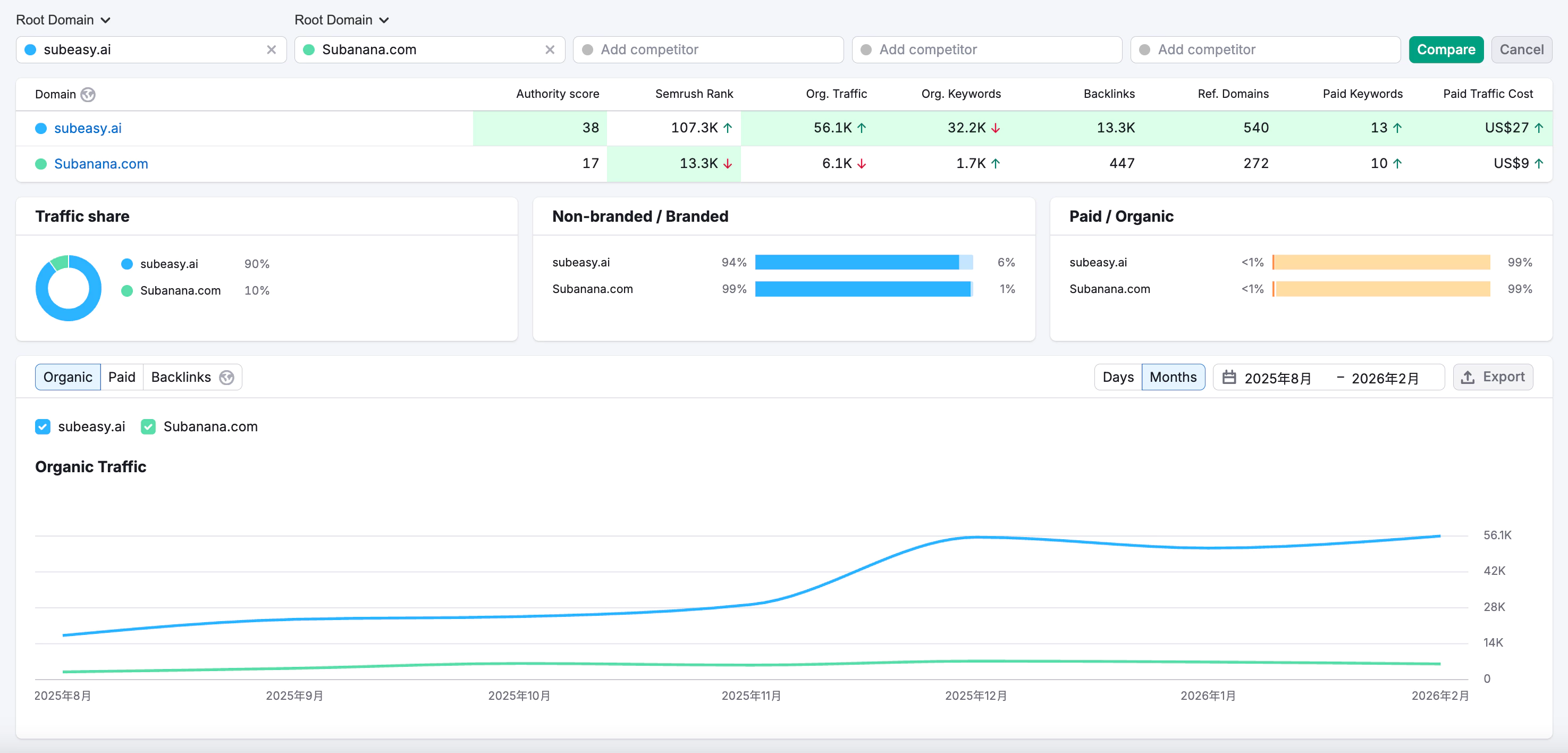Image resolution: width=1568 pixels, height=753 pixels.
Task: Click the Paid Keywords up arrow for Subanana.com
Action: 1397,163
